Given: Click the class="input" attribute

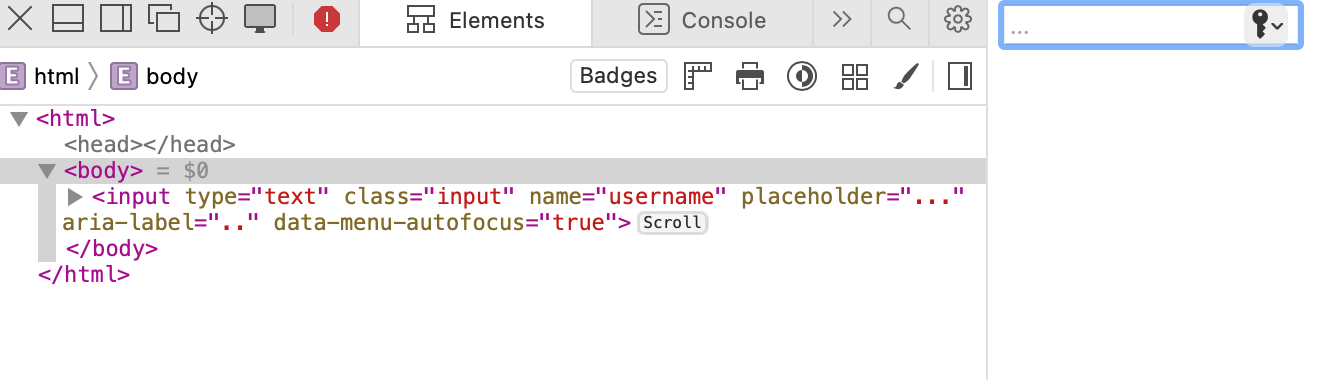Looking at the screenshot, I should tap(429, 197).
